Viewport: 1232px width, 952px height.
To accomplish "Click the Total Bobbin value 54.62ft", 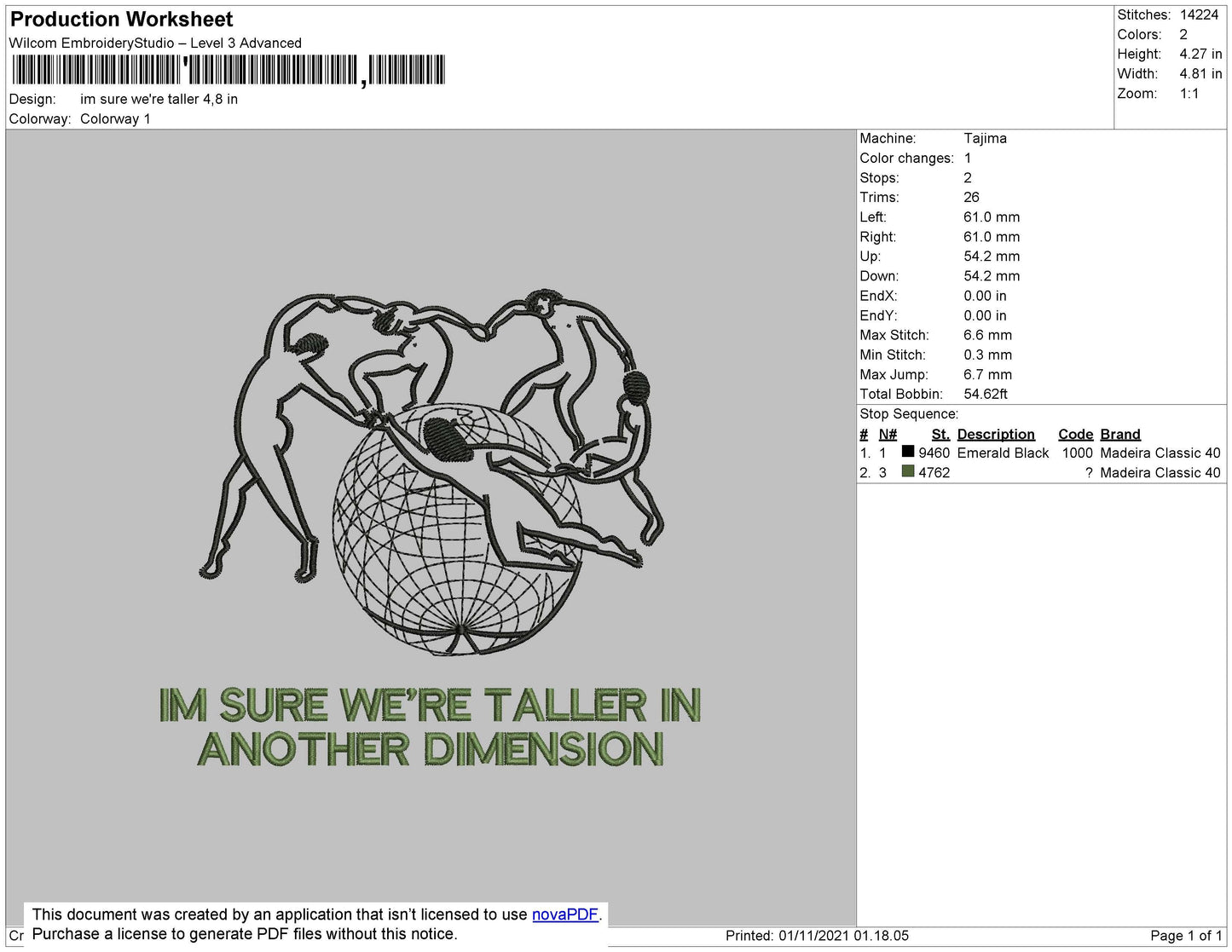I will point(986,394).
